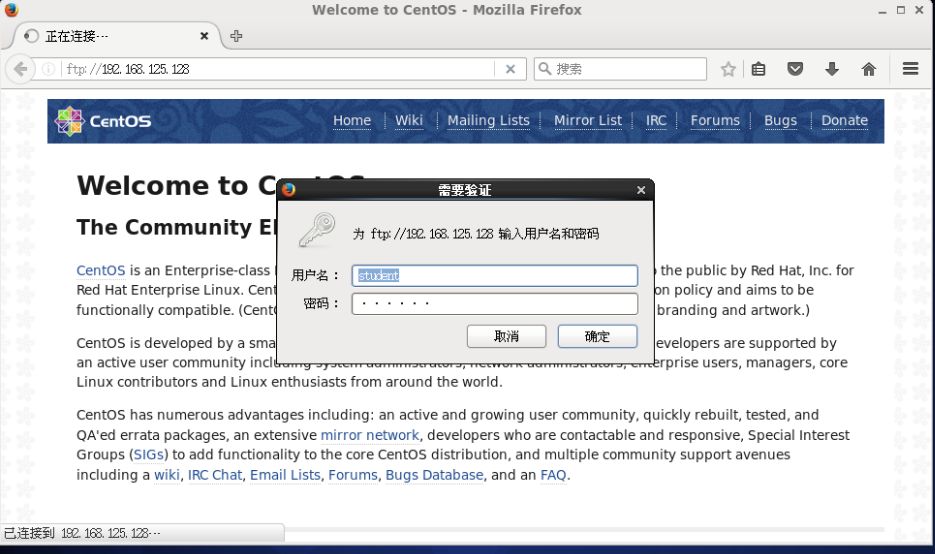Viewport: 935px width, 554px height.
Task: Maximize the Firefox window
Action: click(900, 10)
